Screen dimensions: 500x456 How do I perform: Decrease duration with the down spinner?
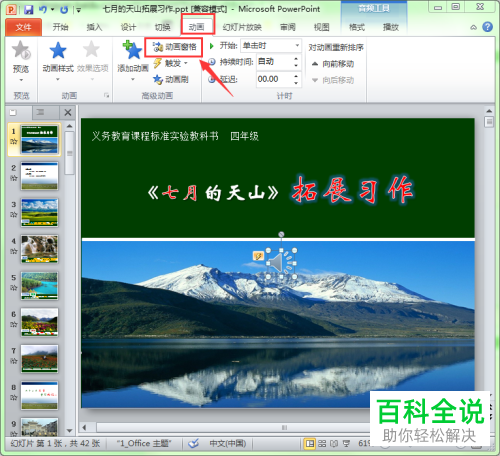coord(296,65)
